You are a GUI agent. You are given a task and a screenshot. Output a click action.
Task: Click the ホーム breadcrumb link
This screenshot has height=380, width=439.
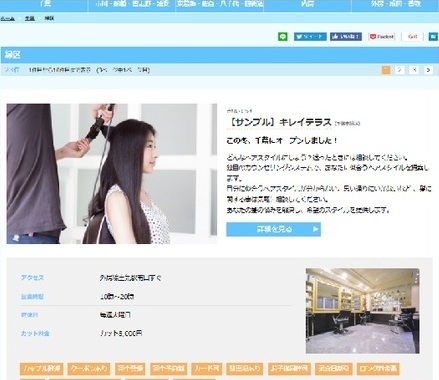(8, 18)
